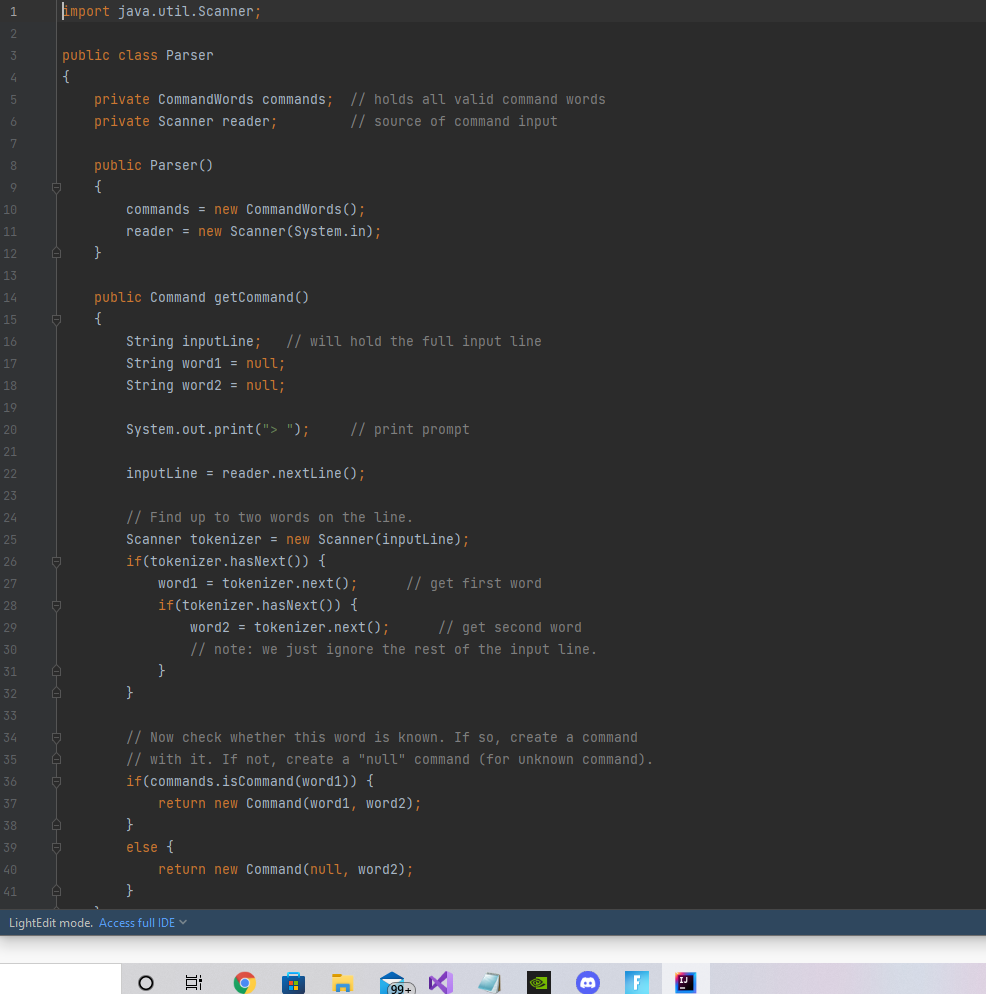Collapse the tokenizer.hasNext if block

click(56, 561)
